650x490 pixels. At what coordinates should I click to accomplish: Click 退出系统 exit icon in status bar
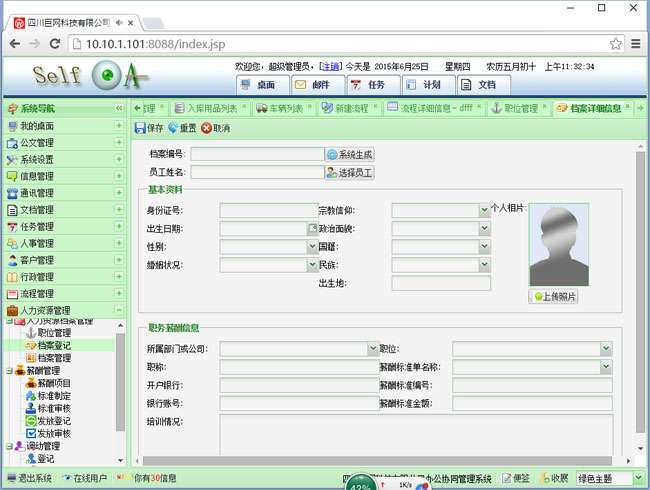[x=10, y=478]
